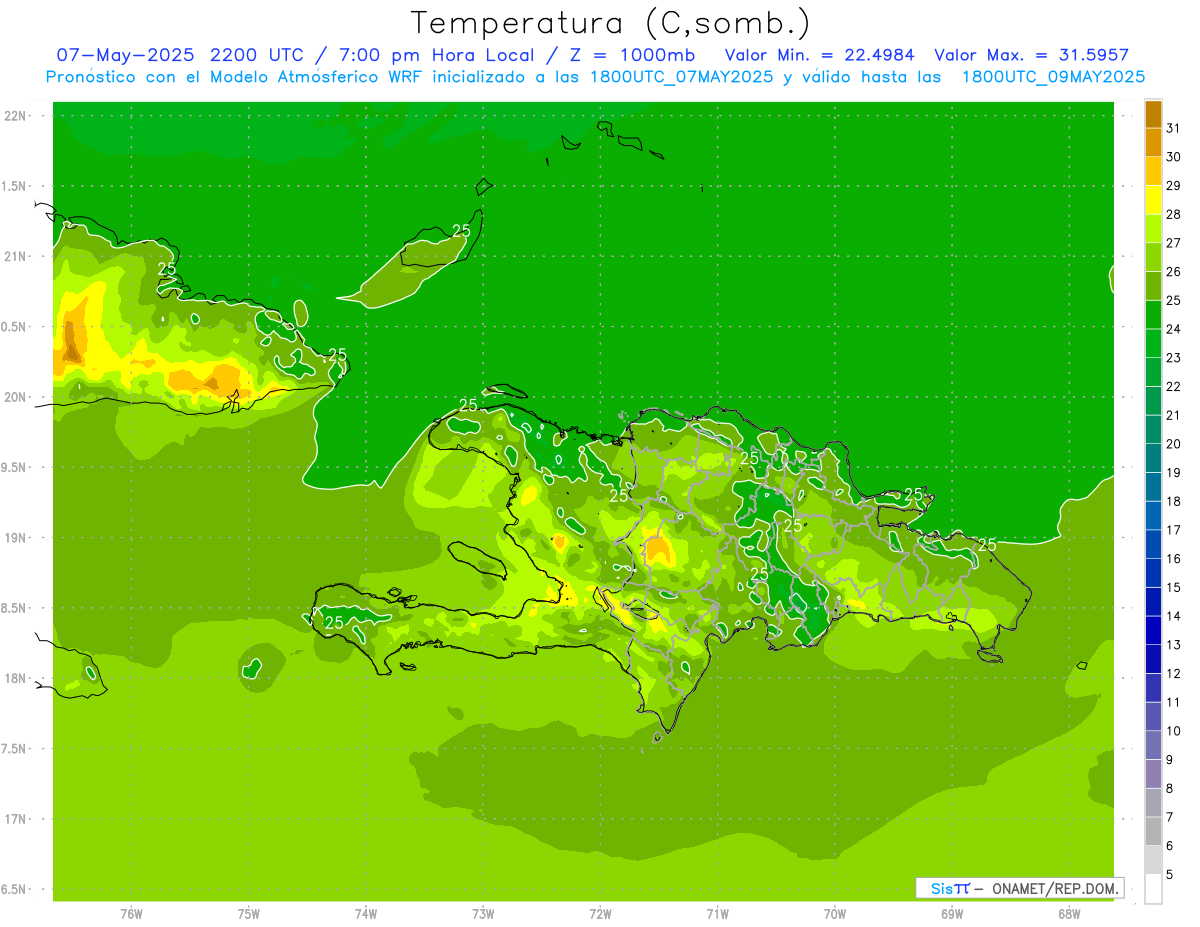Screen dimensions: 1200x927
Task: Click 'Valor Min. = 22.4984' value
Action: tap(819, 55)
